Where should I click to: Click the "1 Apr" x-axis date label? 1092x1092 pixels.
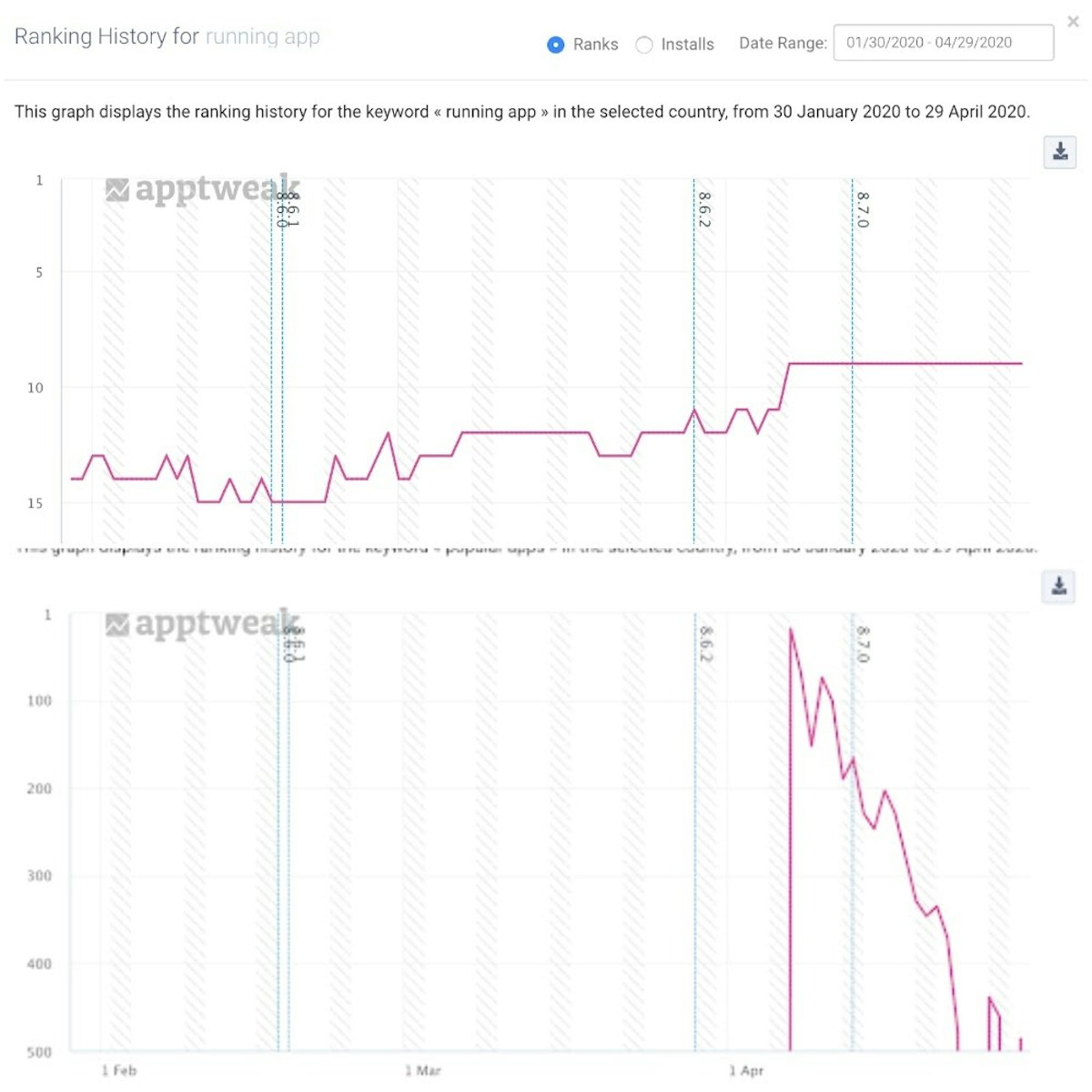tap(746, 1070)
